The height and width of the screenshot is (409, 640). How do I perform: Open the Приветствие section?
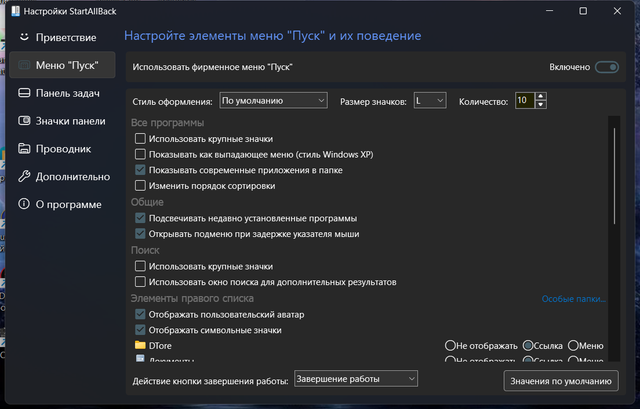[62, 37]
